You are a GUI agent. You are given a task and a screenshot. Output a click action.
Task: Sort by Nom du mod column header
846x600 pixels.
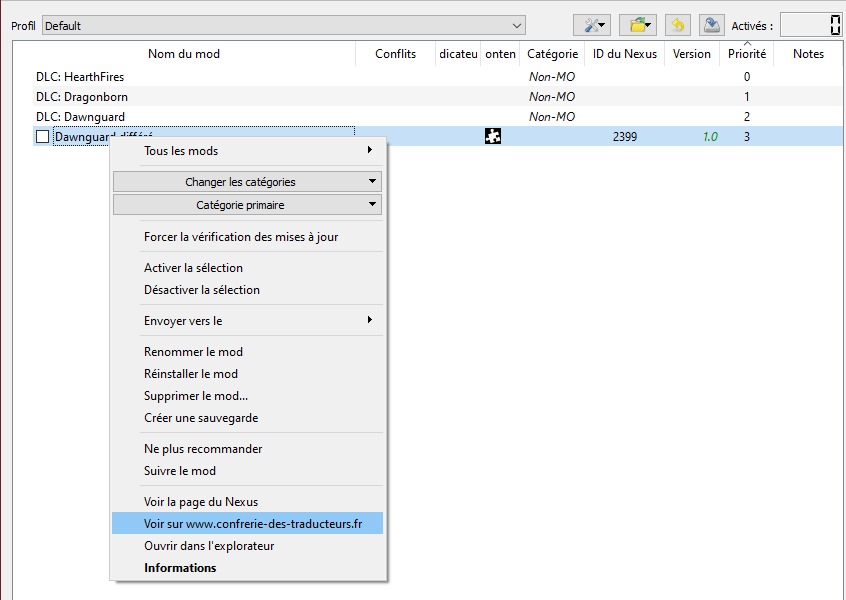click(x=184, y=54)
